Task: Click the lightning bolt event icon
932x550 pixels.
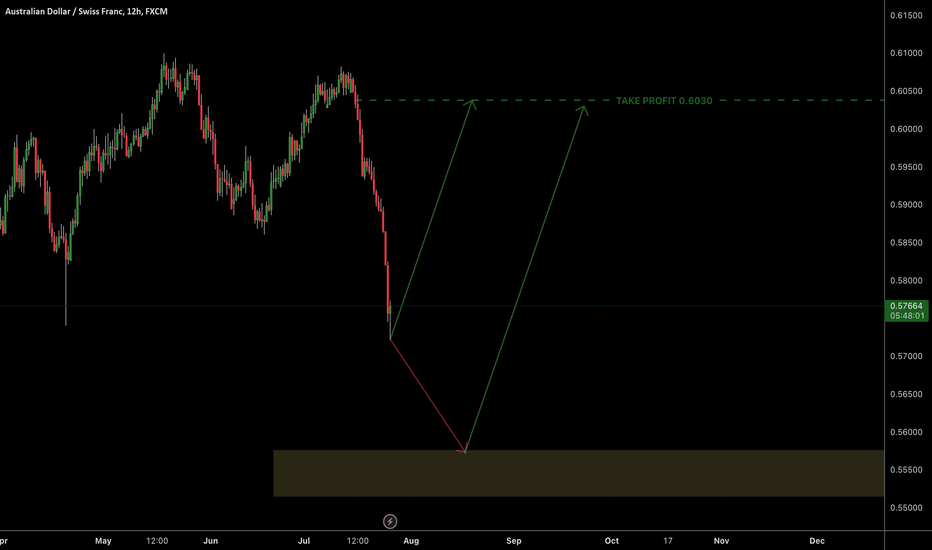Action: point(390,521)
